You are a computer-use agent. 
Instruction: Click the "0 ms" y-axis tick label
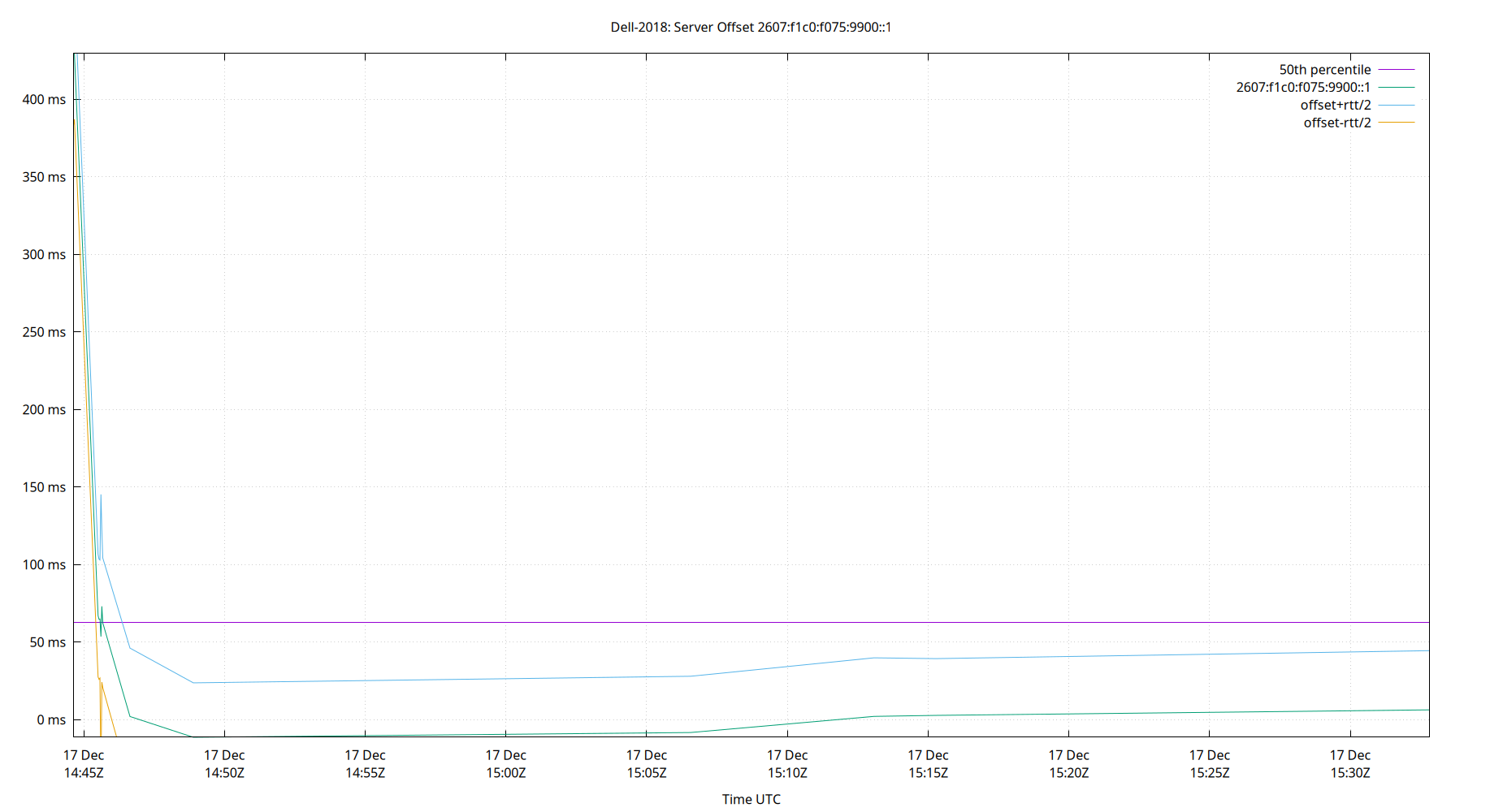click(52, 720)
